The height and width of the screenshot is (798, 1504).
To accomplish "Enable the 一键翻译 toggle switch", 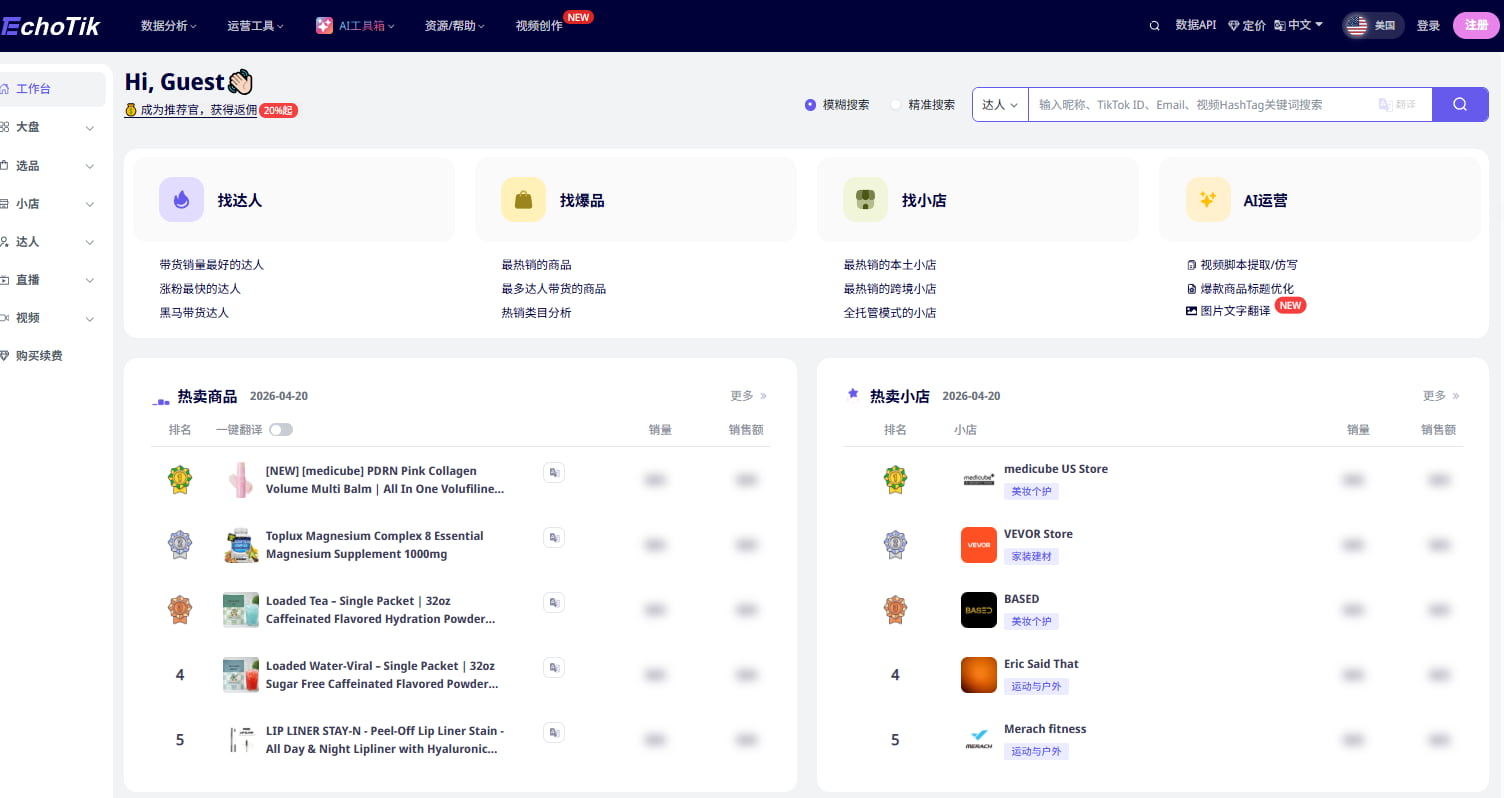I will (x=281, y=430).
